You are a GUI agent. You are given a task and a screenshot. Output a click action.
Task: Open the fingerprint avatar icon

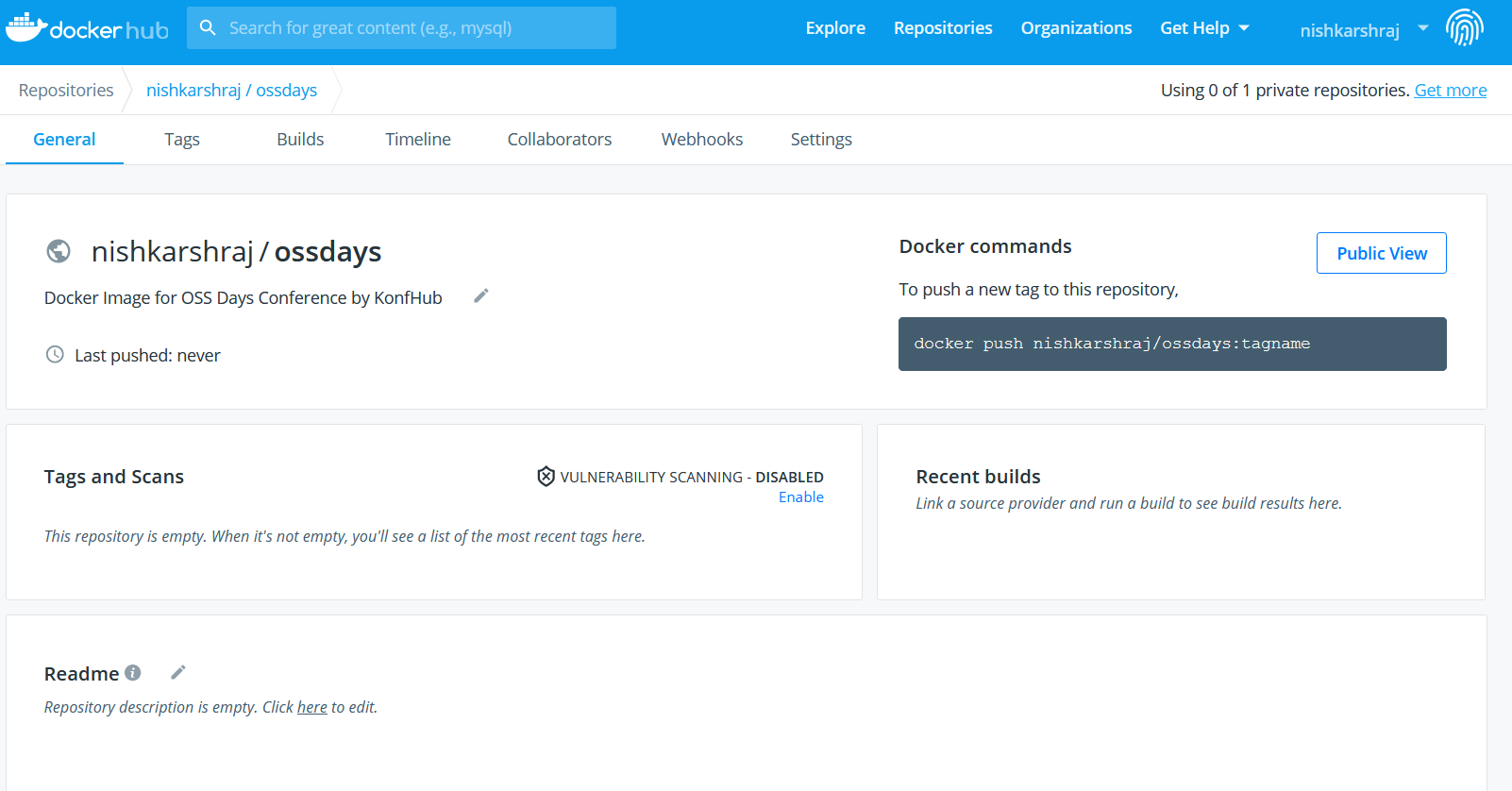(x=1464, y=27)
